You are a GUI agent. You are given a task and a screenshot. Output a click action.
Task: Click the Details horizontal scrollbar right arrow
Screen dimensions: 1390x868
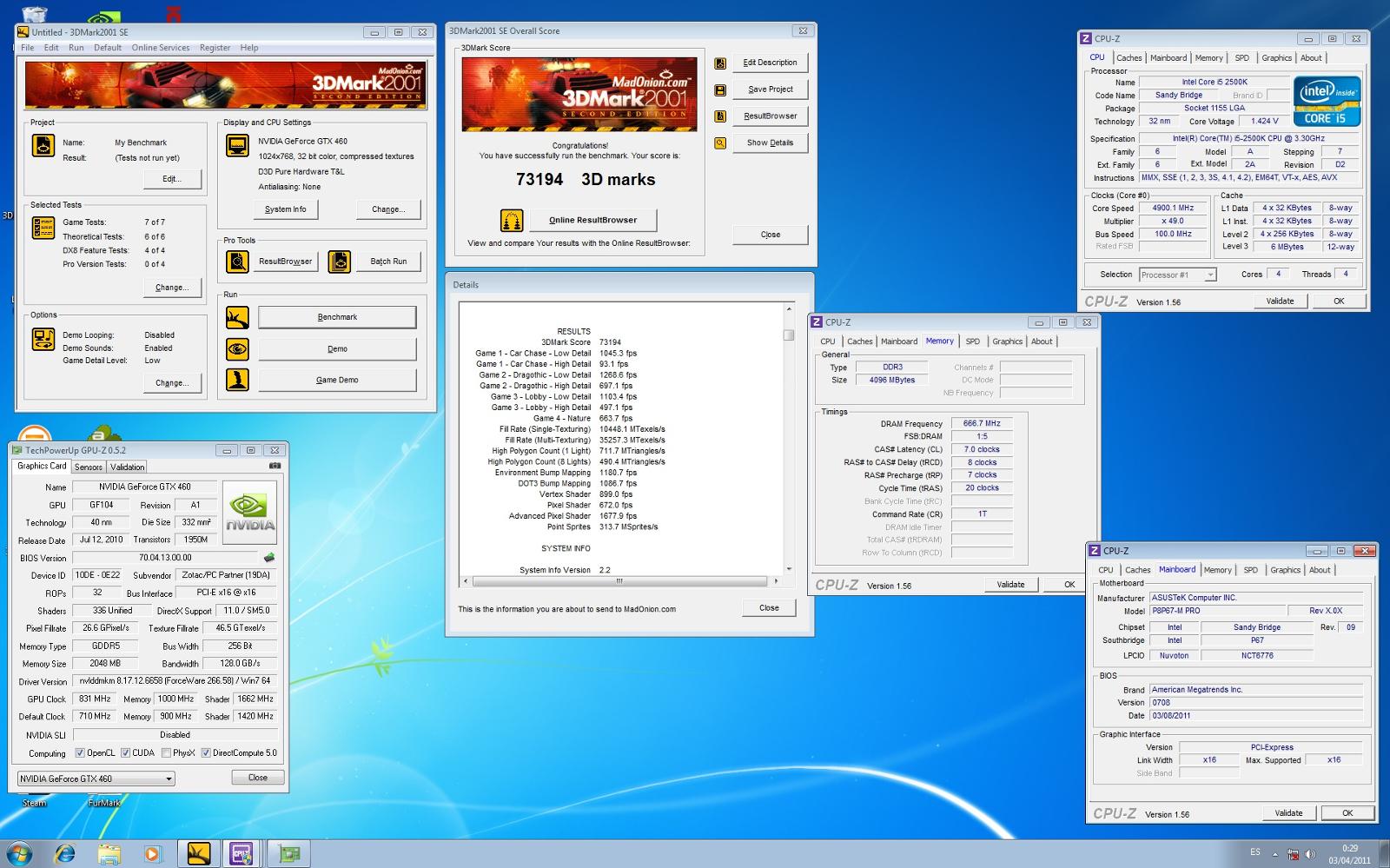(776, 580)
